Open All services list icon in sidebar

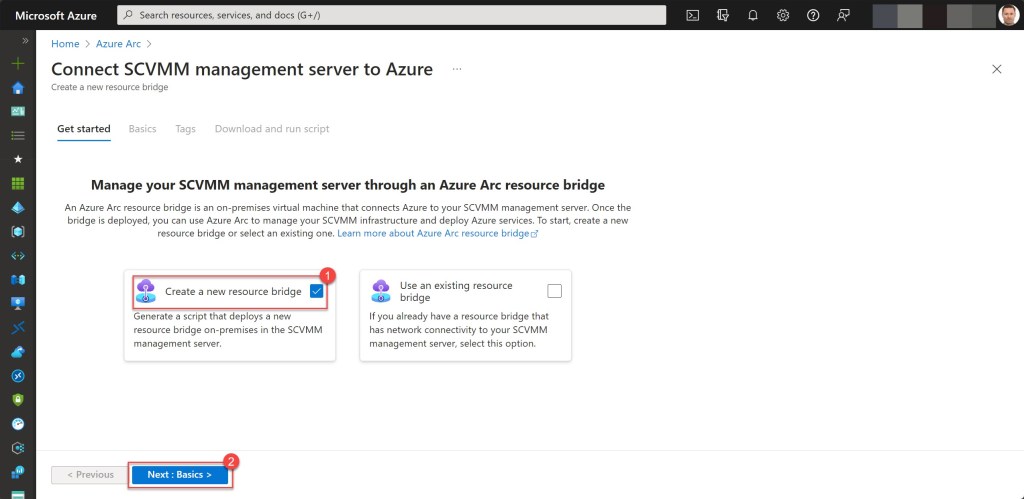coord(17,135)
